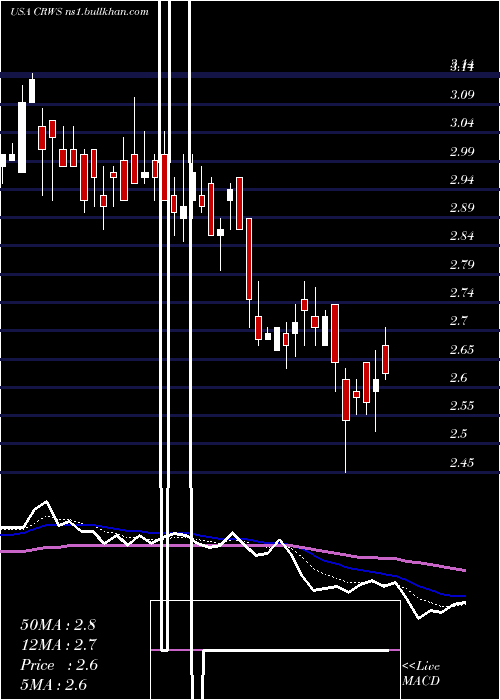Select the 3.09 price axis label
500x700 pixels.
tap(462, 95)
